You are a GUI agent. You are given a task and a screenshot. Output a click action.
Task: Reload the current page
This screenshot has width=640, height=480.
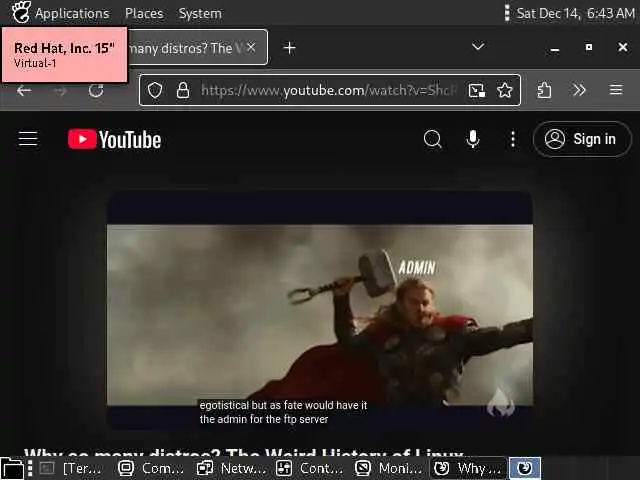coord(96,90)
